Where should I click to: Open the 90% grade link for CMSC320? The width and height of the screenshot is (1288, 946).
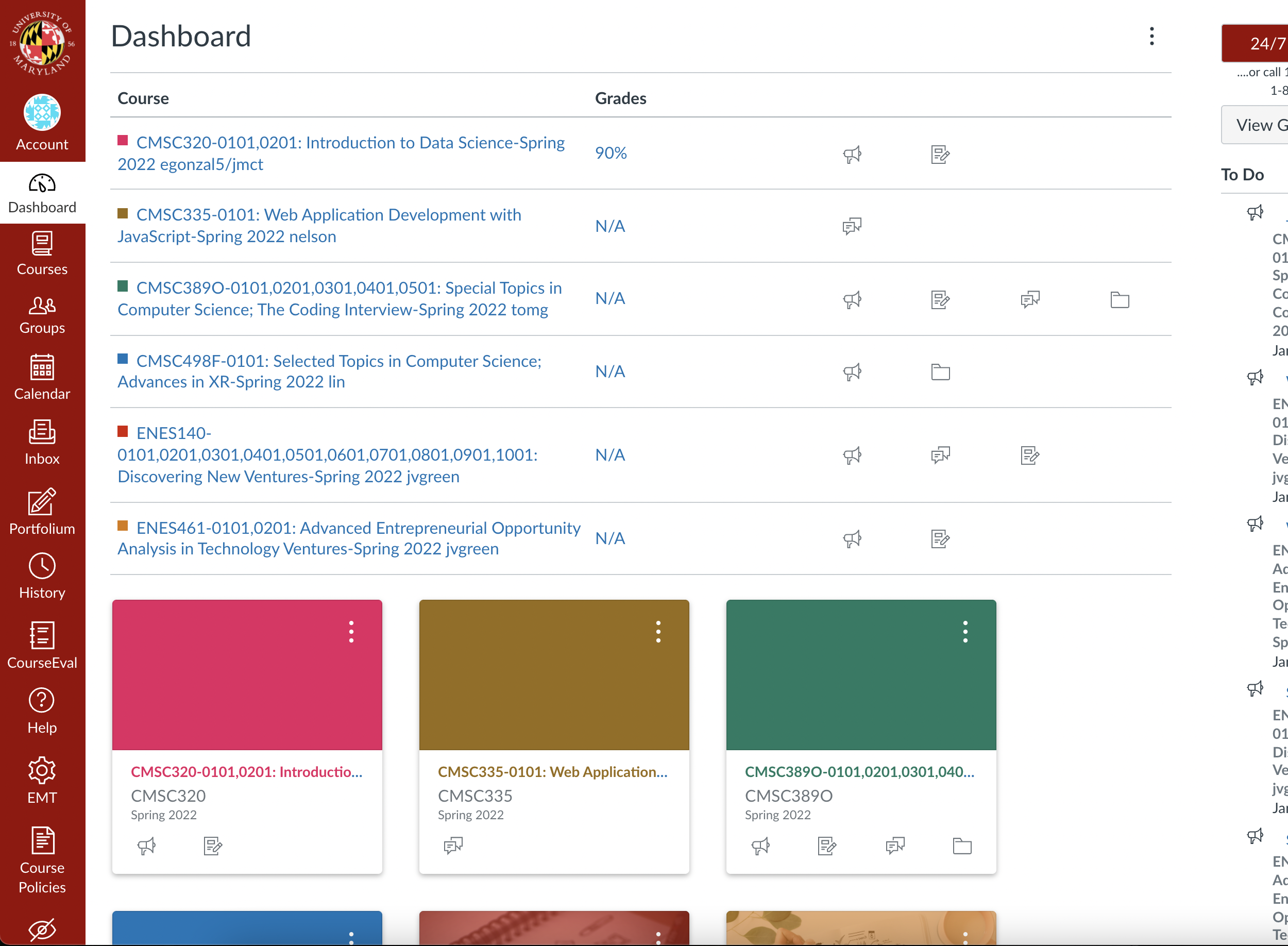610,153
